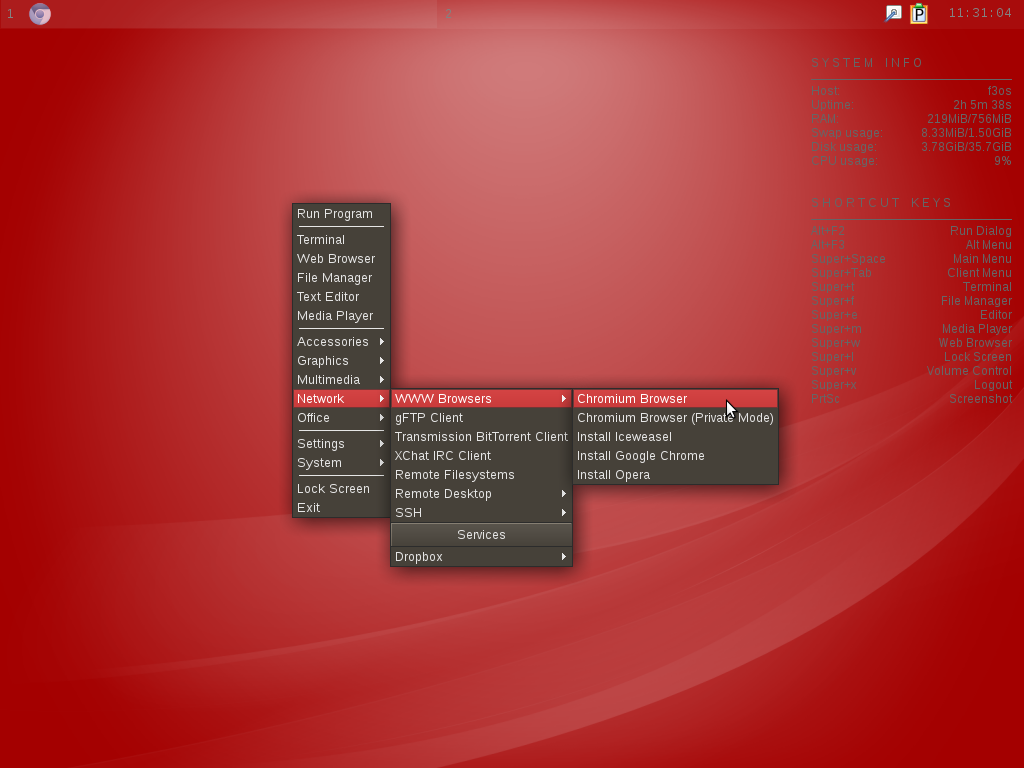Expand the Settings submenu
Image resolution: width=1024 pixels, height=768 pixels.
[341, 443]
